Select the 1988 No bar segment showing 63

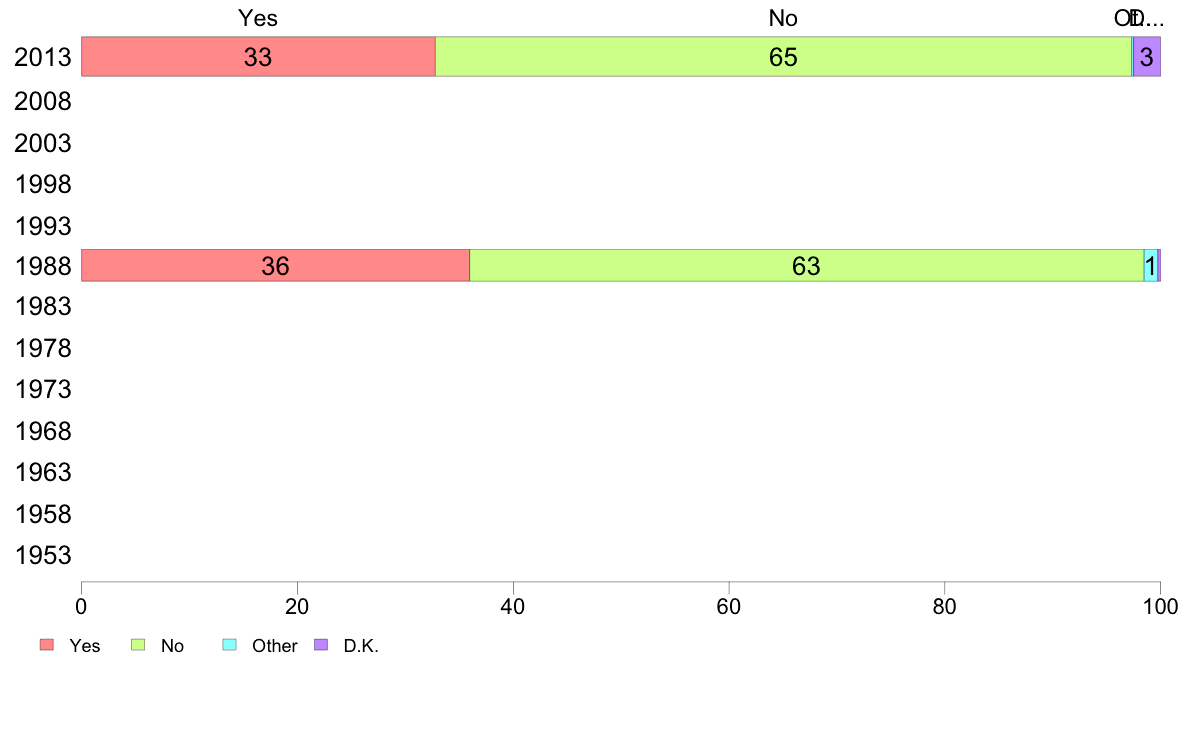(x=807, y=265)
